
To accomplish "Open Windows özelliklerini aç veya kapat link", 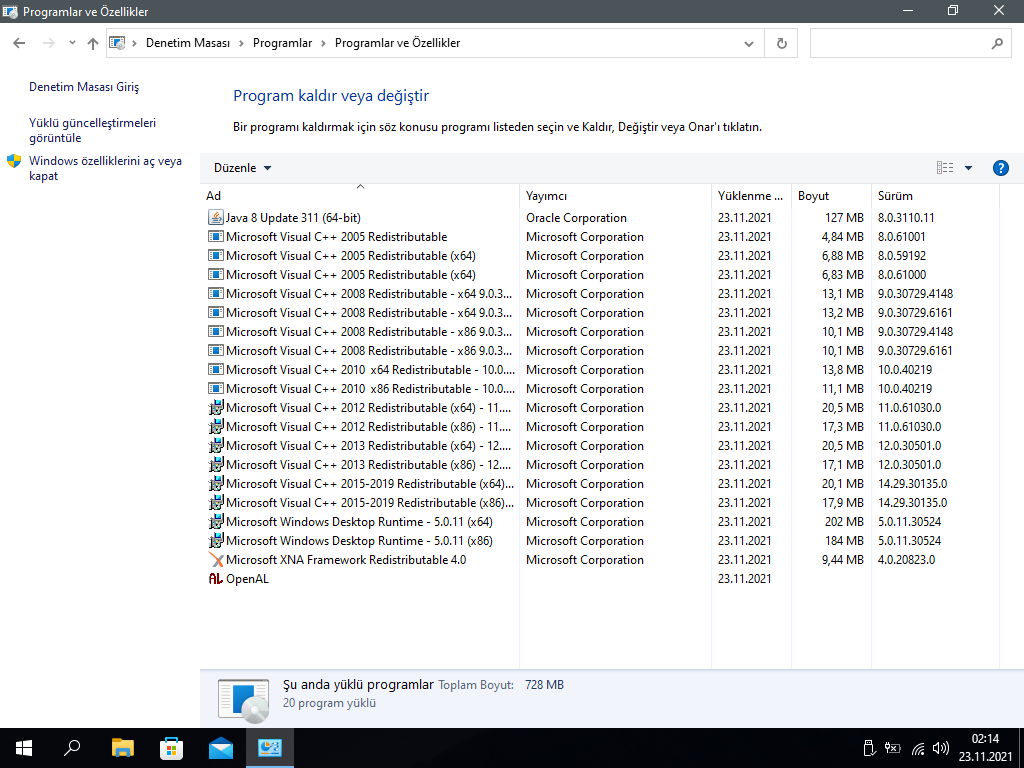I will (x=105, y=168).
